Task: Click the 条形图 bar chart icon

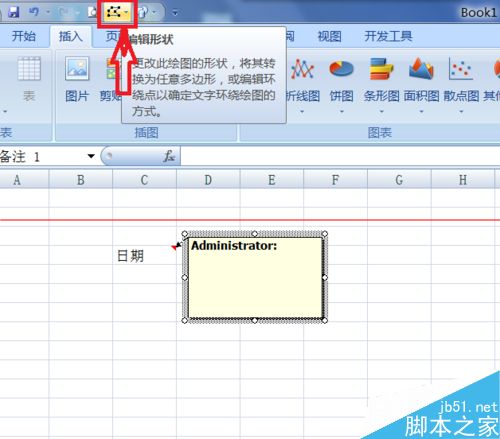Action: click(381, 68)
